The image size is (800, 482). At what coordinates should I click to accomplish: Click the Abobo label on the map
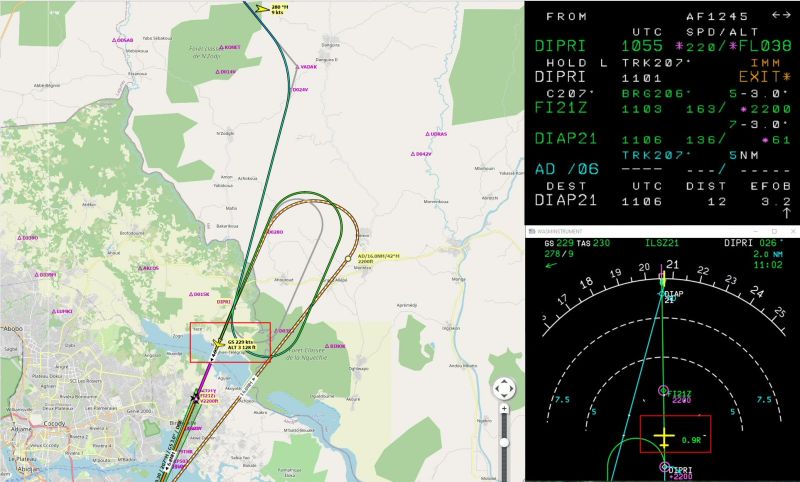click(x=13, y=329)
